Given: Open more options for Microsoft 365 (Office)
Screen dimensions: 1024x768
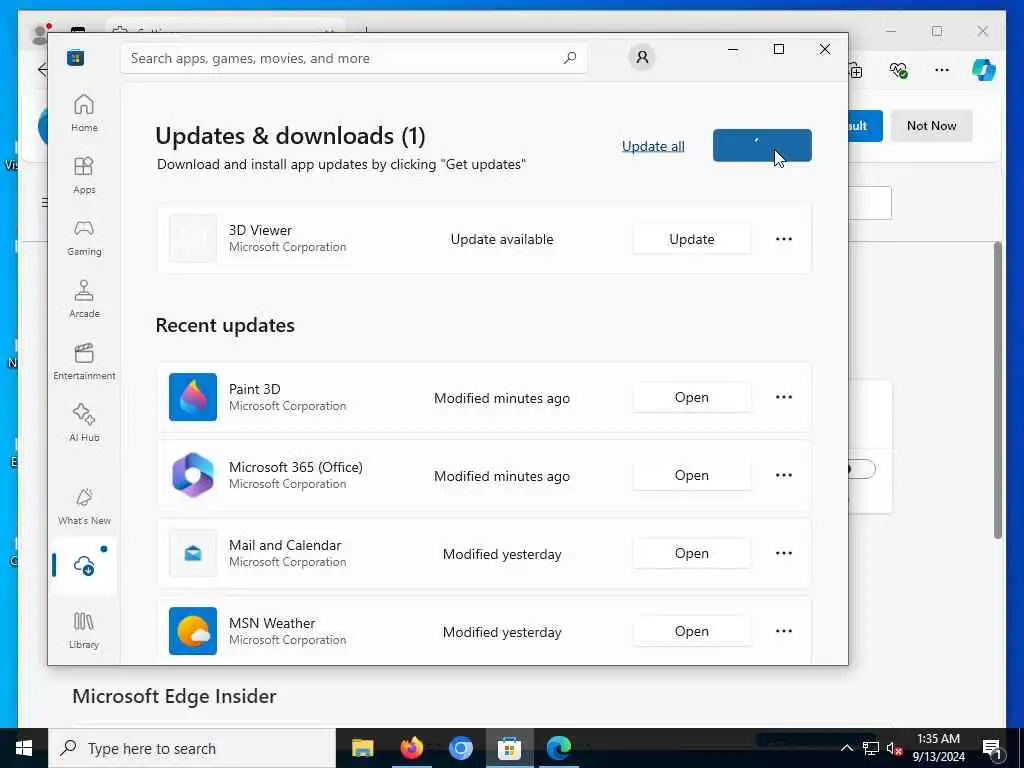Looking at the screenshot, I should (784, 475).
